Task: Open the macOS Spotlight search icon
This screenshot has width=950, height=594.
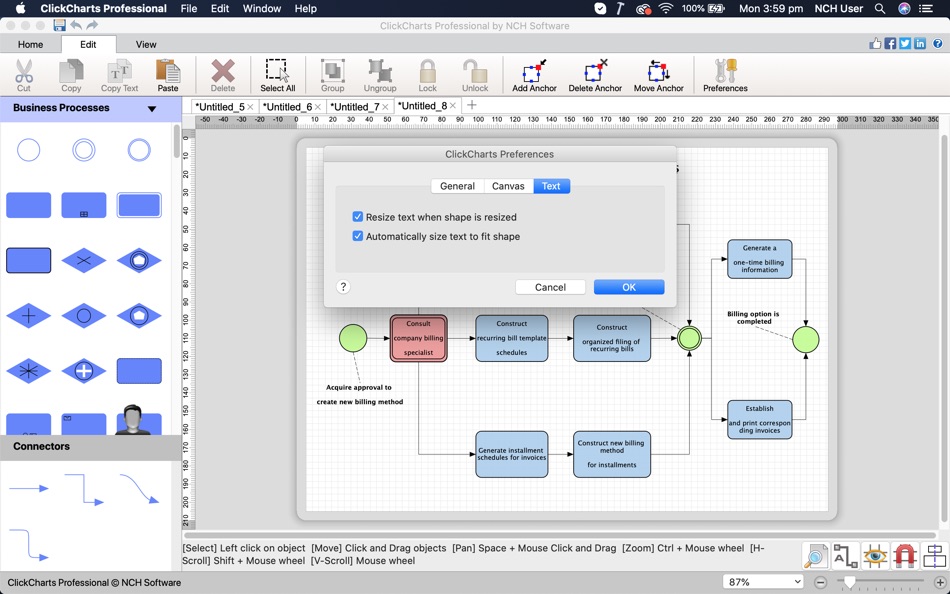Action: tap(880, 8)
